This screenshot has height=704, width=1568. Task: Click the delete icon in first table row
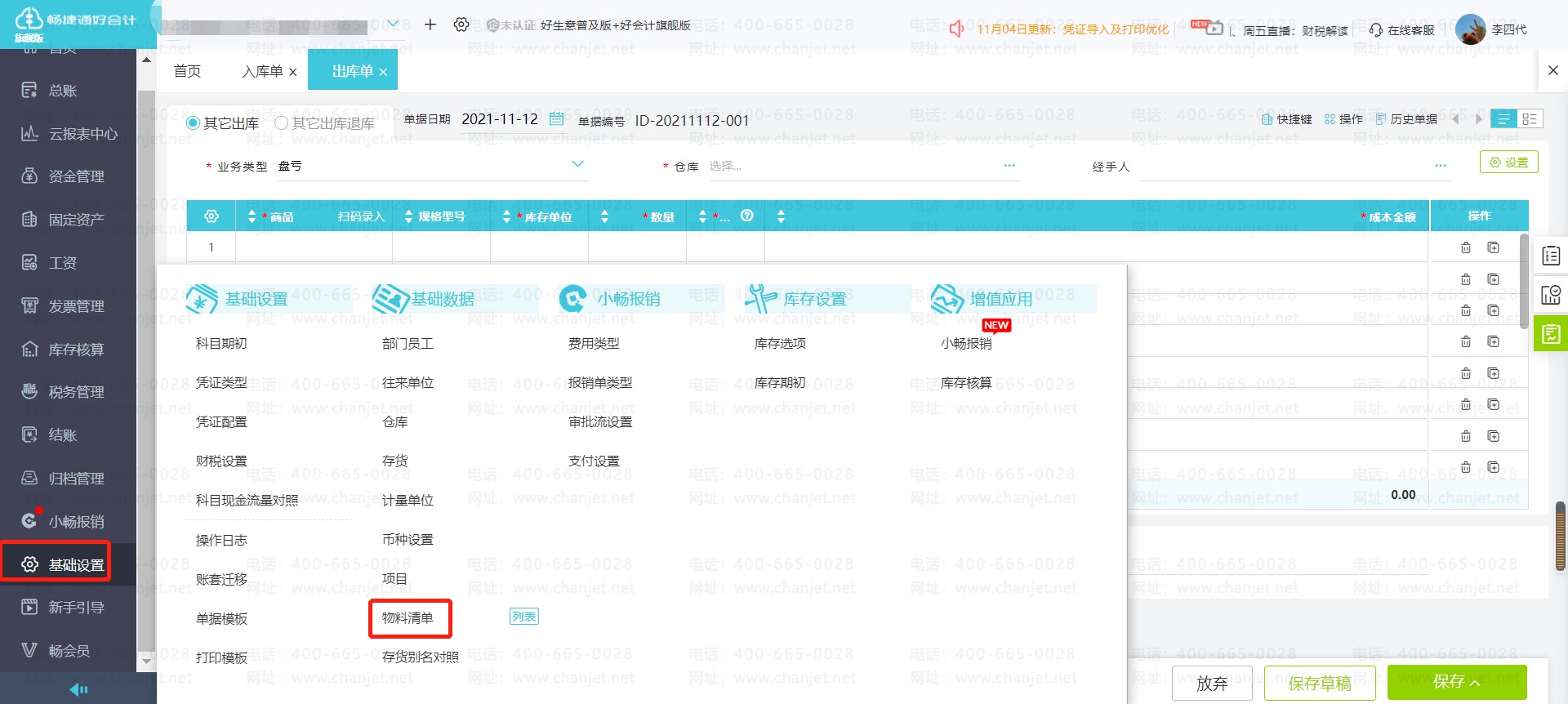[x=1466, y=247]
